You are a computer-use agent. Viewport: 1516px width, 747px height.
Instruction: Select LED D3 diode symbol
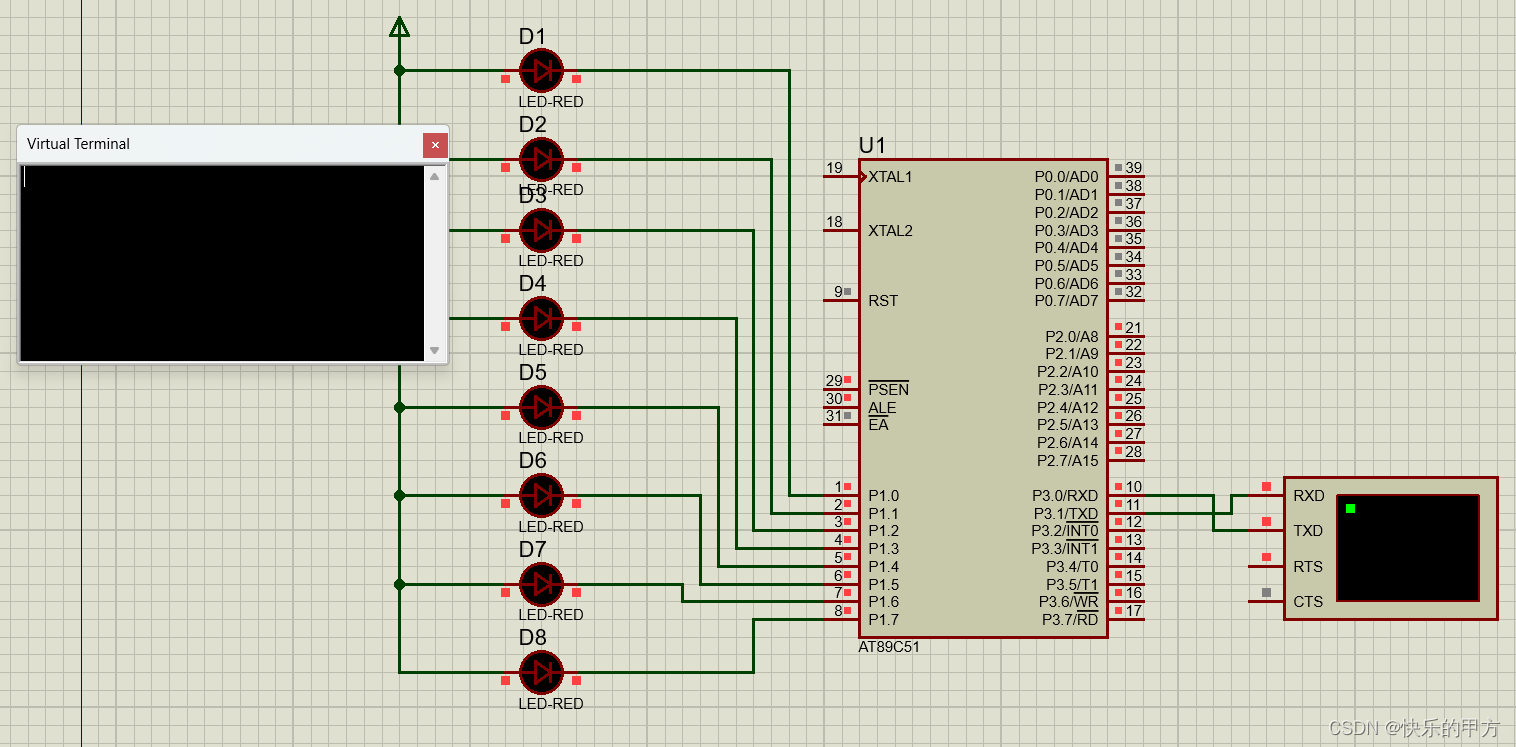click(541, 230)
